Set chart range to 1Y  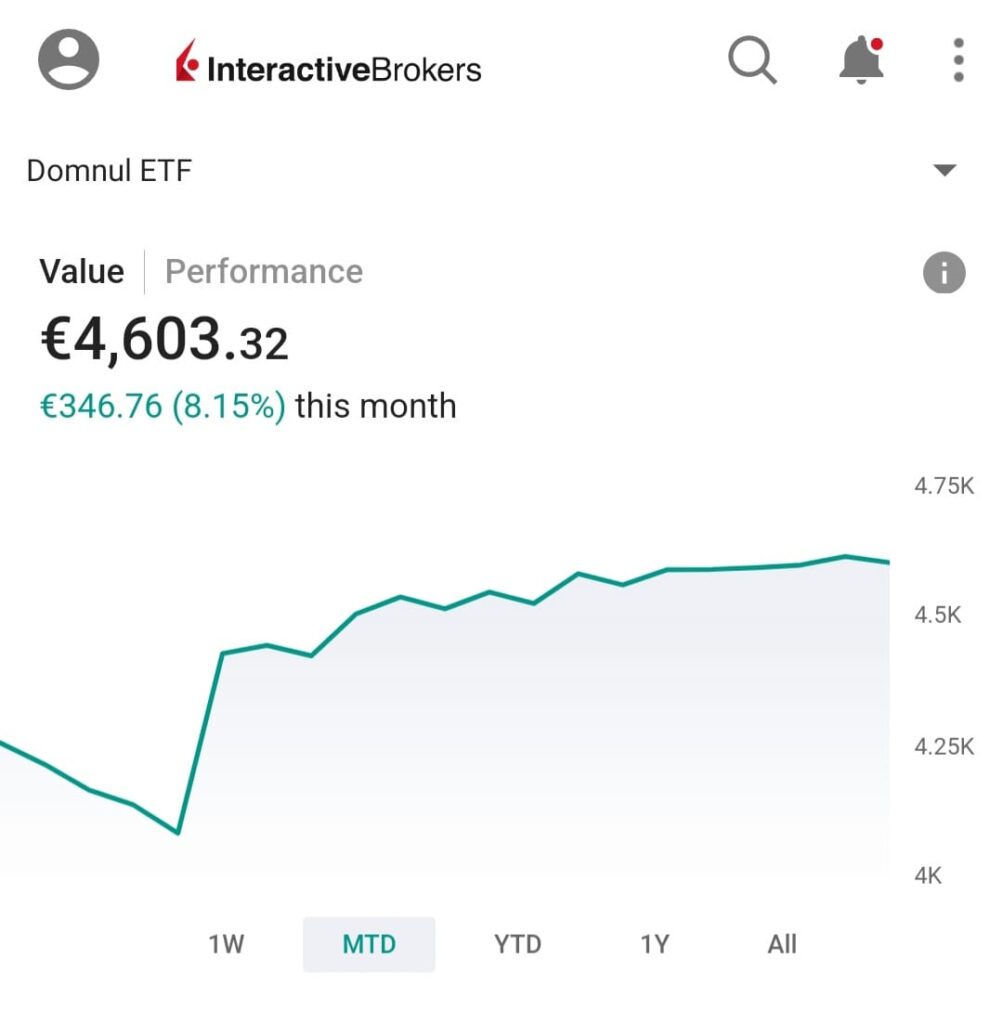point(654,944)
